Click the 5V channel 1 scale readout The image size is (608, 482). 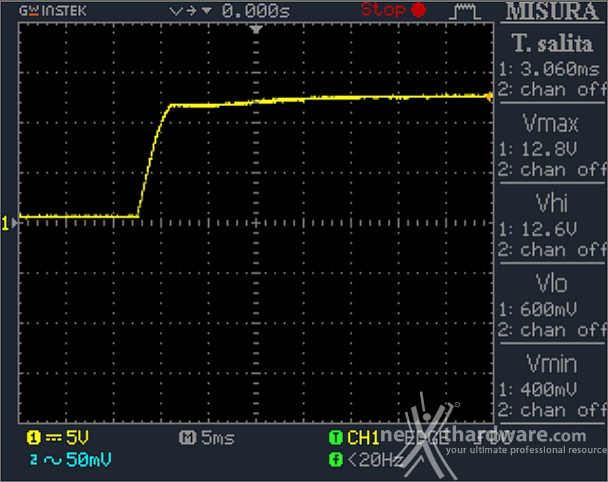point(77,437)
